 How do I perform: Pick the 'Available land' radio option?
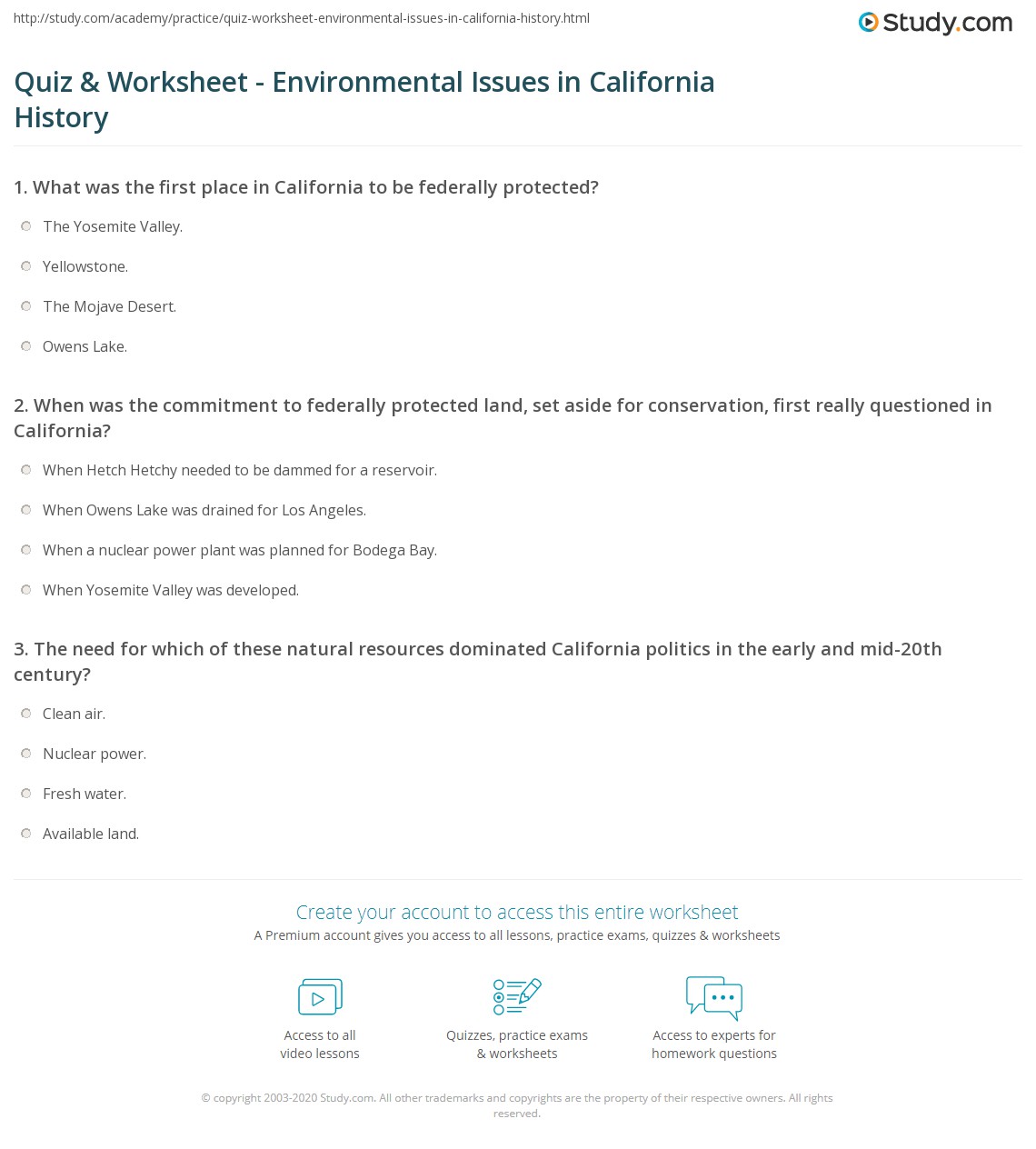point(26,834)
